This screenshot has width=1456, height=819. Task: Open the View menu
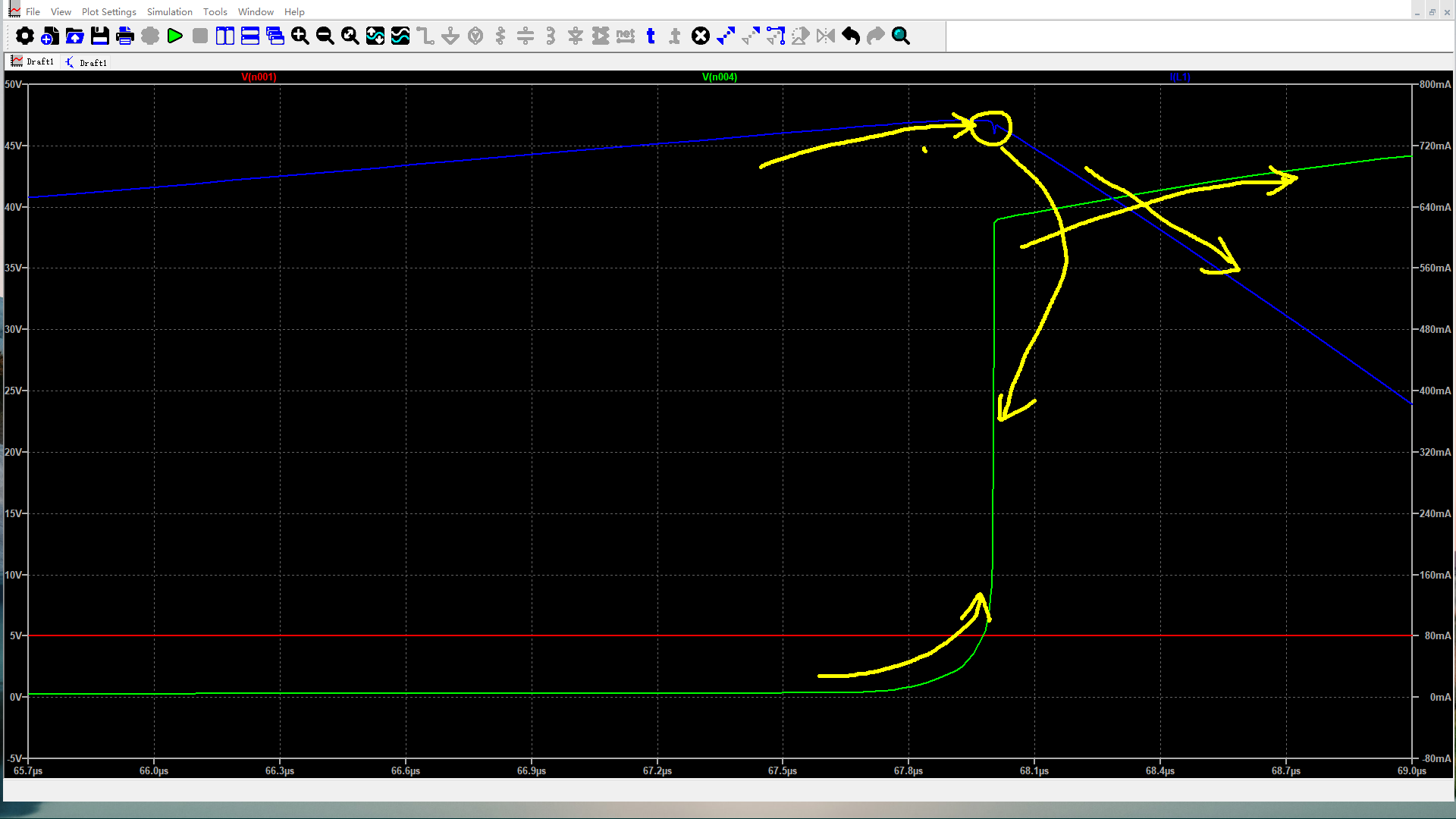[x=61, y=11]
